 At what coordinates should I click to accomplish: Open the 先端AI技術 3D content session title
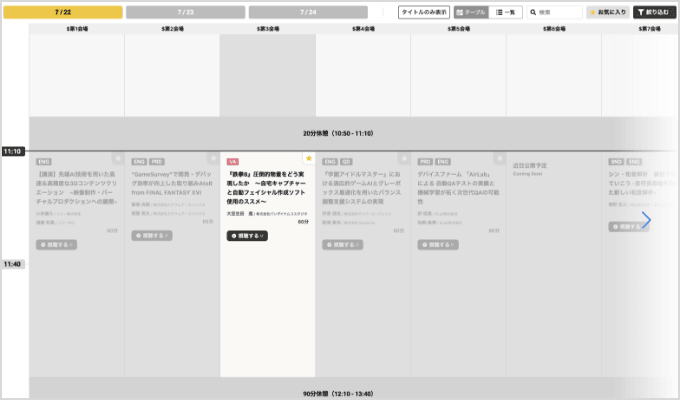[x=76, y=188]
